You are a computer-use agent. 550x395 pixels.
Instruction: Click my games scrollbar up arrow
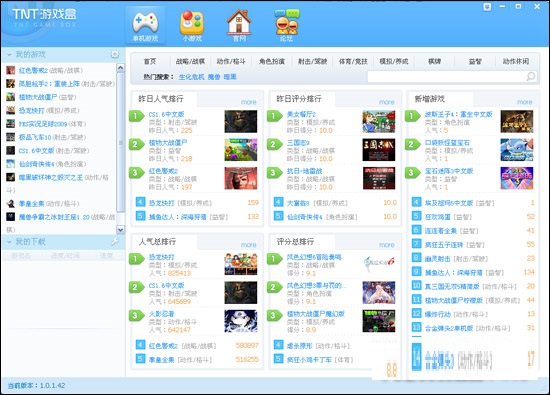pyautogui.click(x=120, y=68)
